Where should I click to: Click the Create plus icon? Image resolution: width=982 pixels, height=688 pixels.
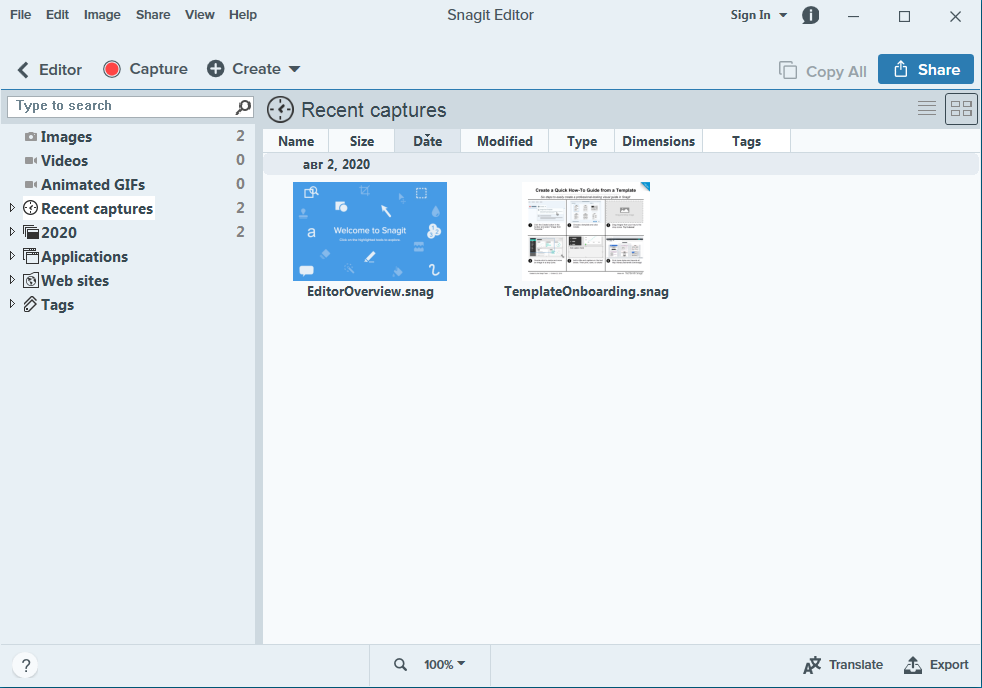(215, 69)
